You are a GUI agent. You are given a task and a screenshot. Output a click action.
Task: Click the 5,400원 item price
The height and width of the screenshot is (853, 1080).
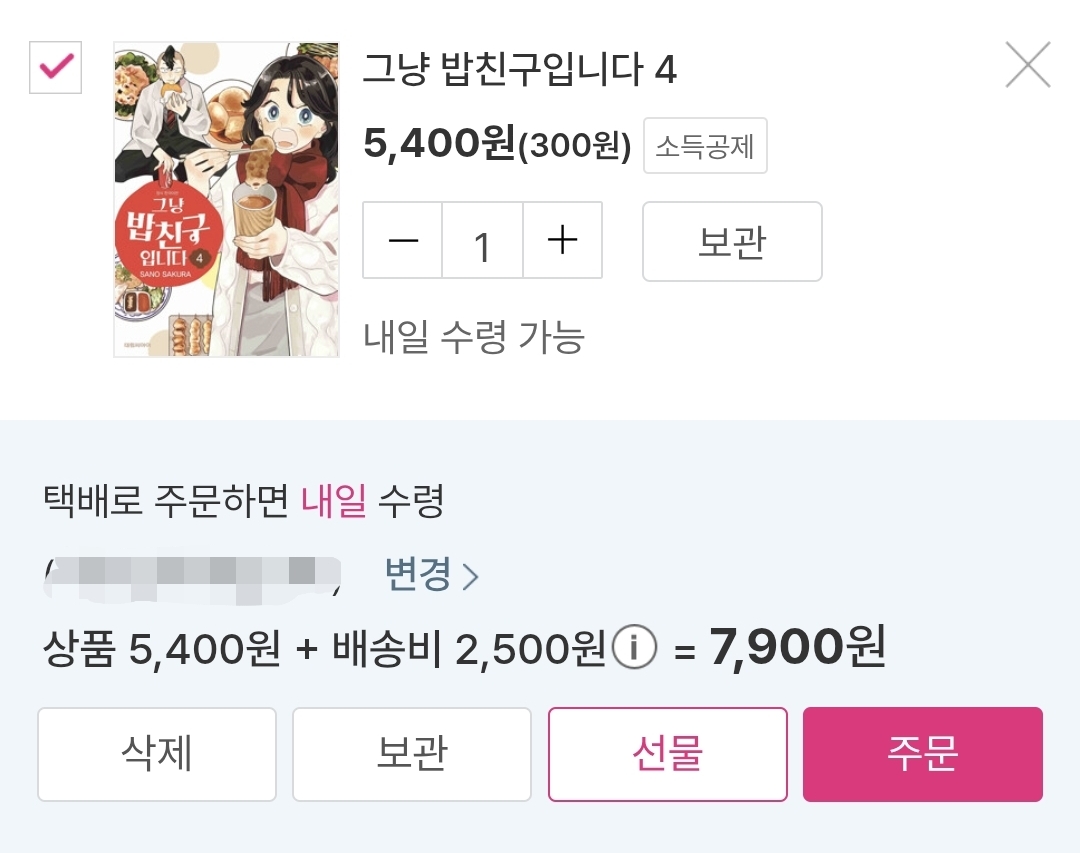click(439, 143)
